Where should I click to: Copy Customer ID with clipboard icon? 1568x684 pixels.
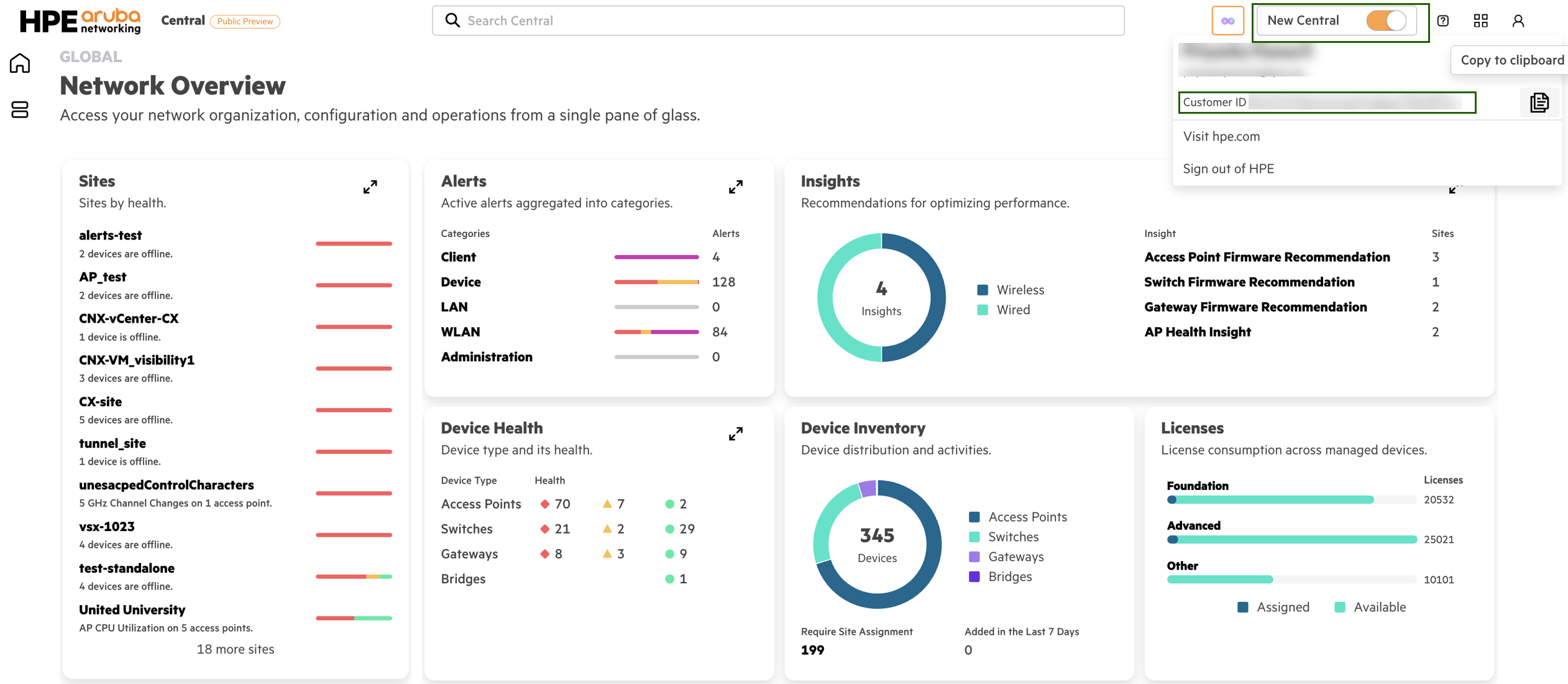click(x=1539, y=103)
